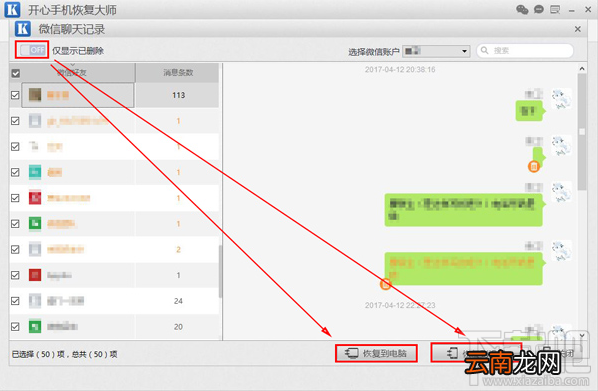Viewport: 598px width, 391px height.
Task: Uncheck the contact row with 113 messages
Action: (x=15, y=95)
